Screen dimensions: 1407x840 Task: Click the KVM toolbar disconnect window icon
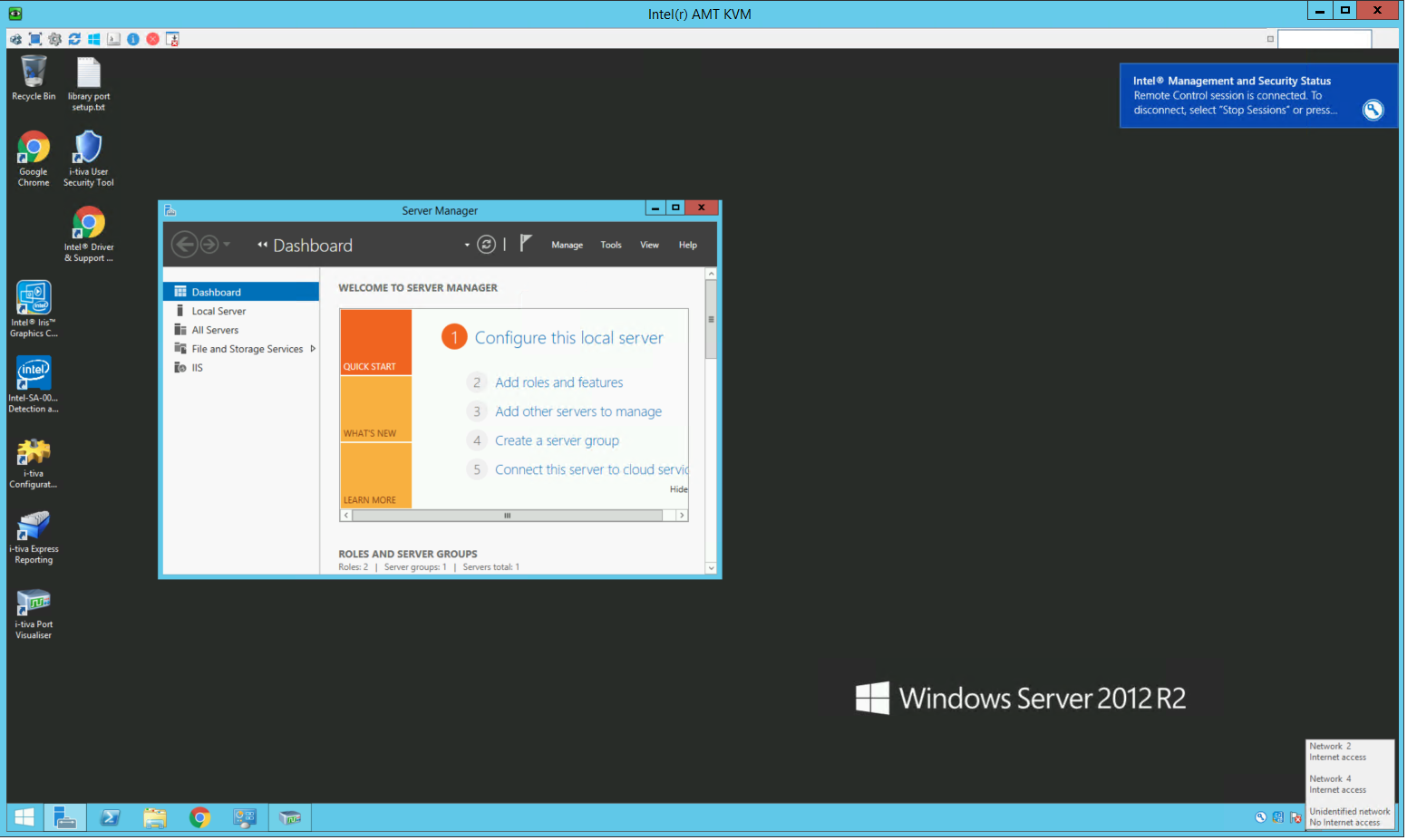point(172,39)
